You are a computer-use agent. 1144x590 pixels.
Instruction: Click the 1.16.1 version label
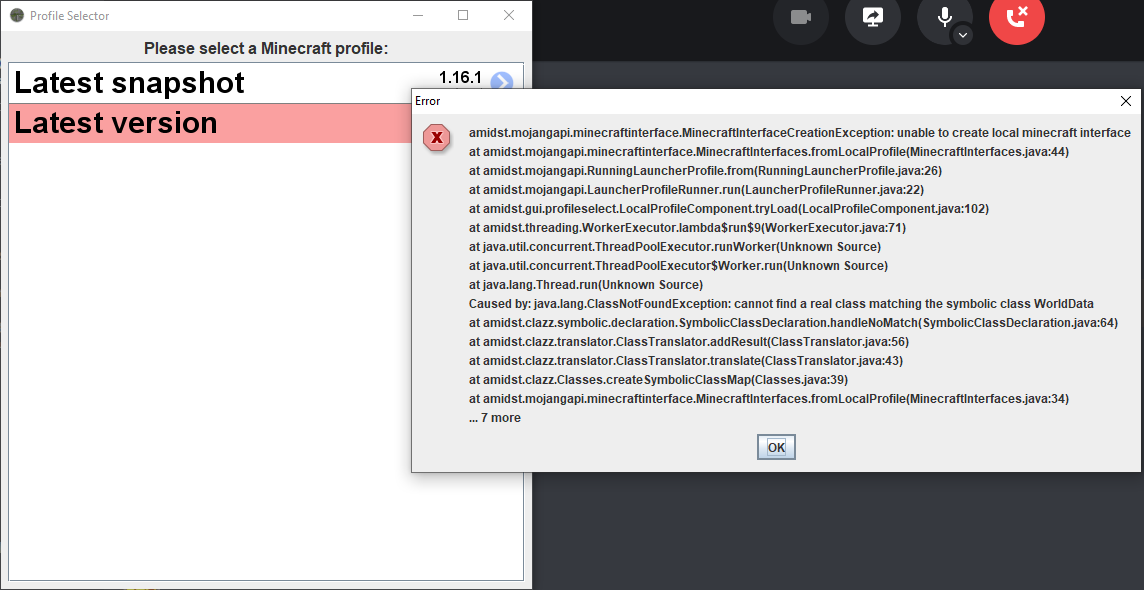point(459,75)
